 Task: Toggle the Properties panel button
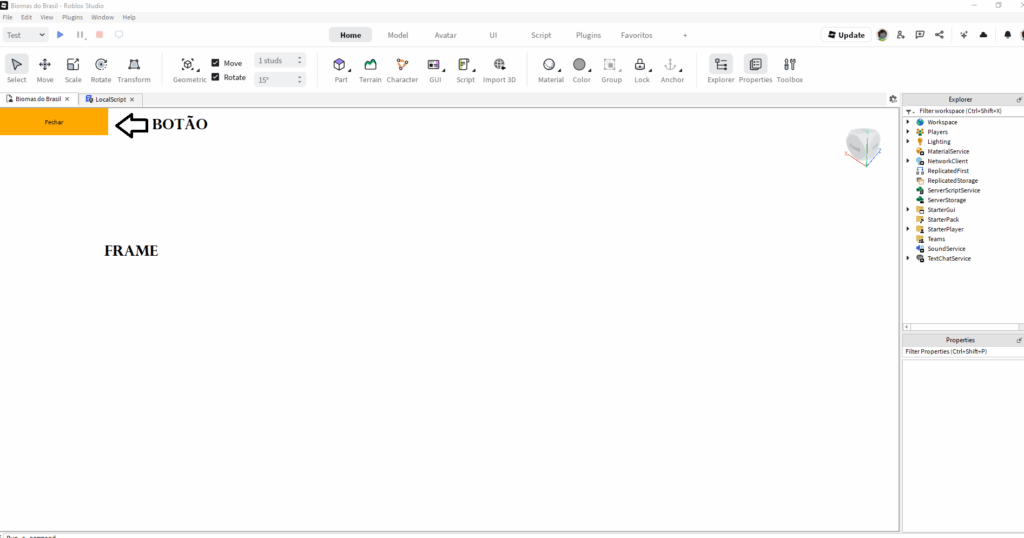(756, 69)
